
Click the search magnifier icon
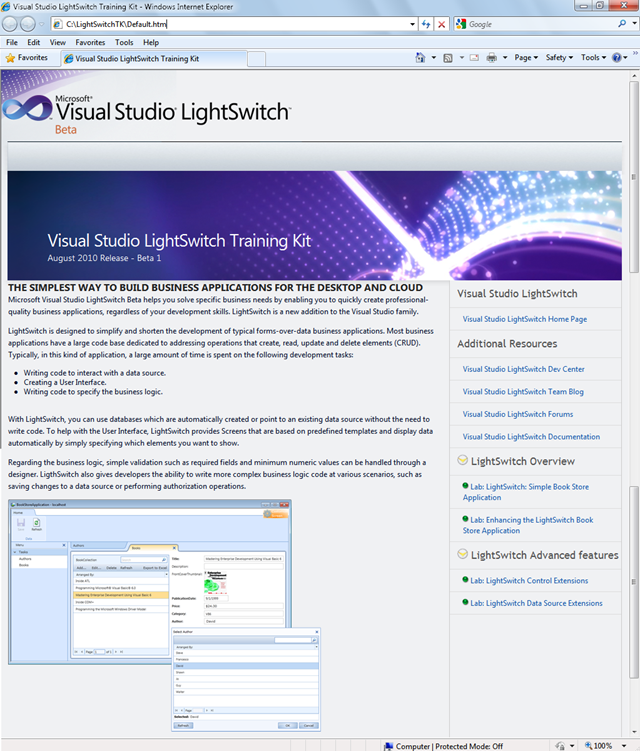click(x=622, y=23)
